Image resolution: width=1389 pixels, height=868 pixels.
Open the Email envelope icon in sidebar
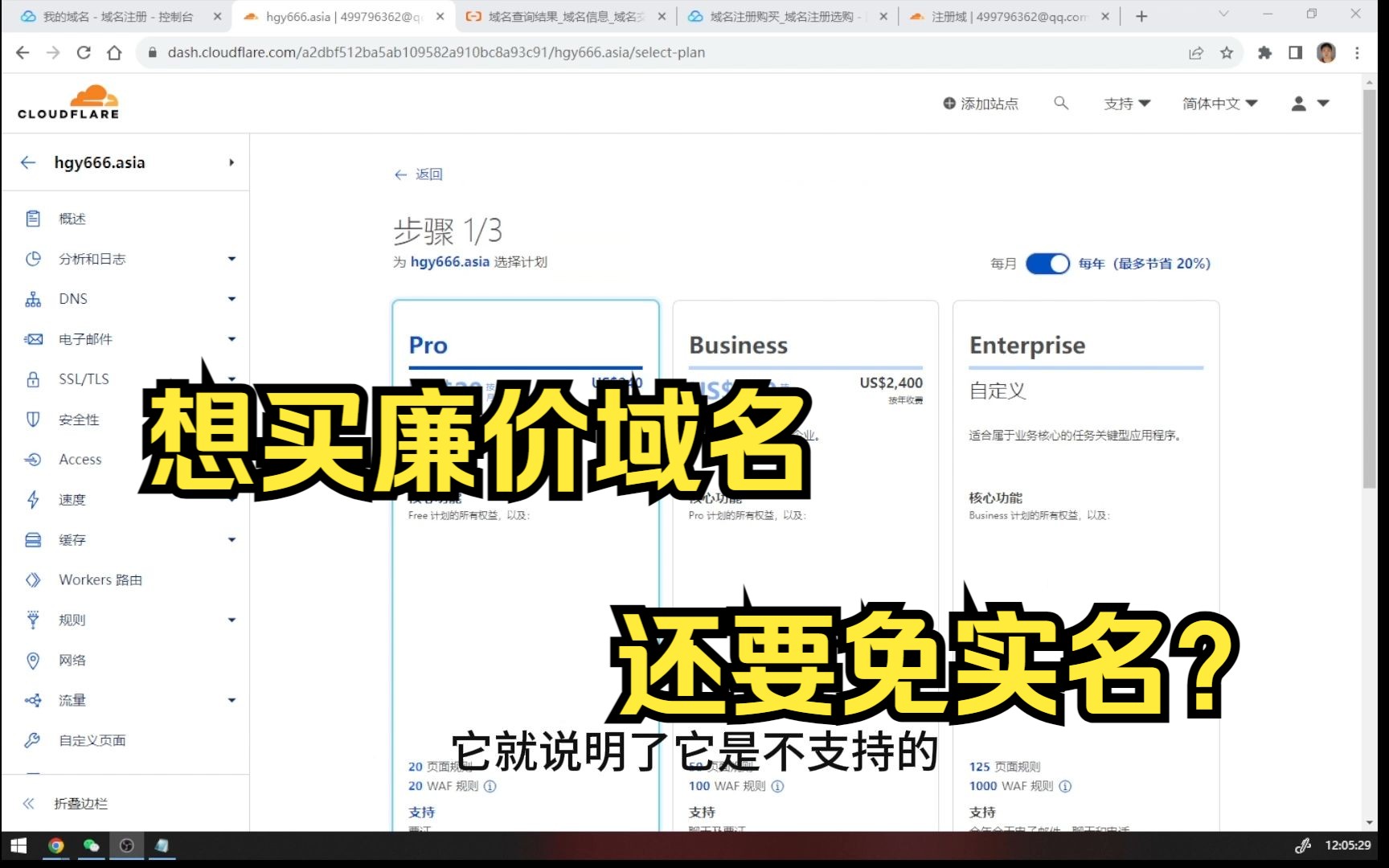coord(33,339)
